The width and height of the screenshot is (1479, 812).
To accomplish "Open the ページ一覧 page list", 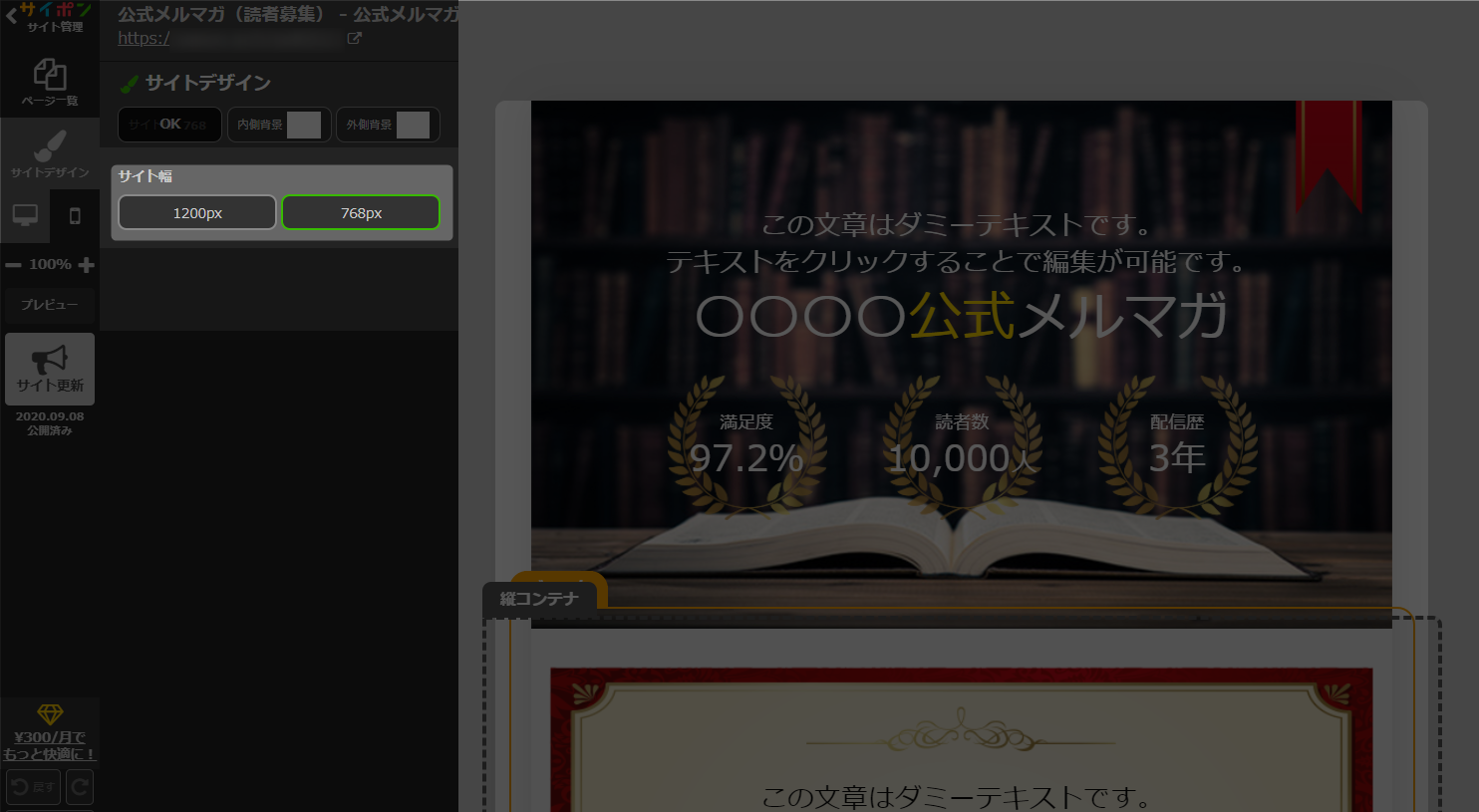I will (x=50, y=82).
